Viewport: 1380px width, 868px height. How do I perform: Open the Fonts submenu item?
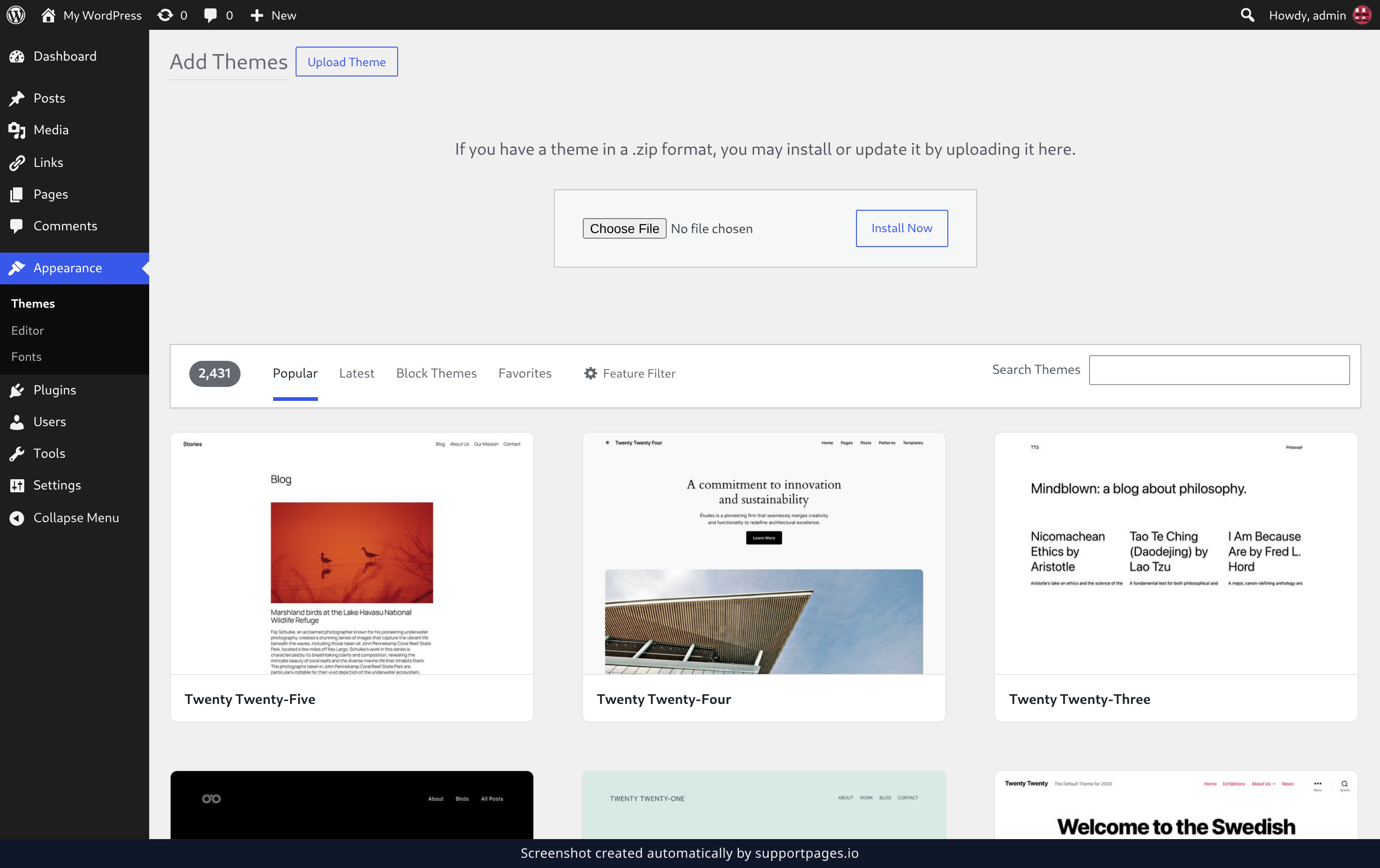tap(27, 356)
